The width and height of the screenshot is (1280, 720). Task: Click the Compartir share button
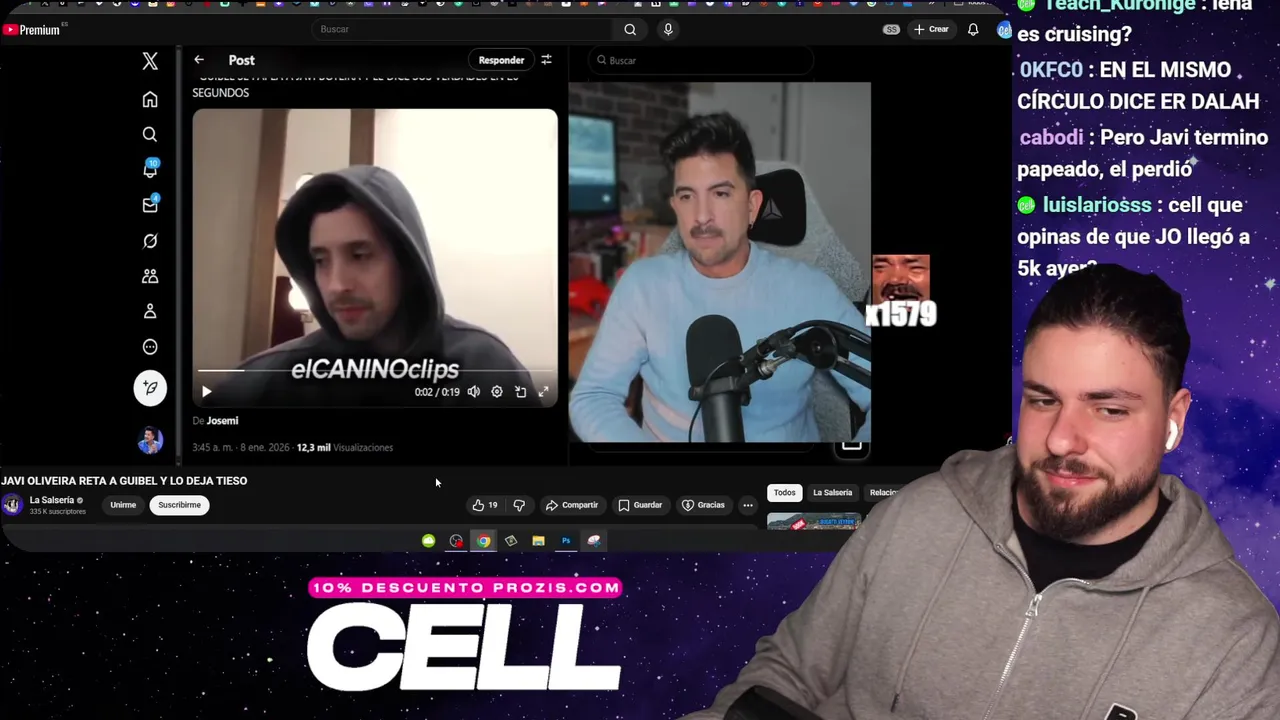click(x=572, y=505)
